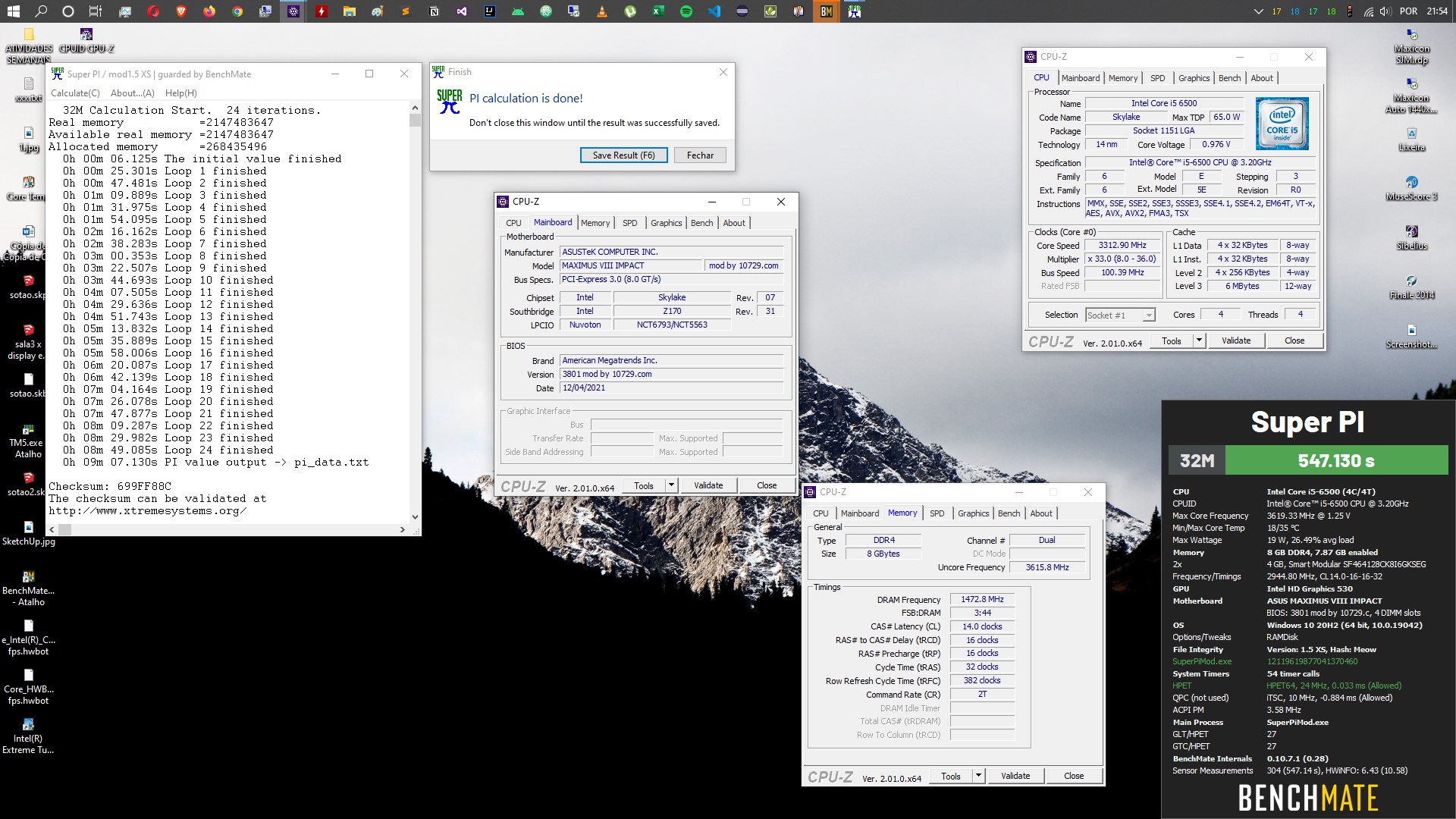Viewport: 1456px width, 819px height.
Task: Click POR language indicator in tray
Action: click(1408, 11)
